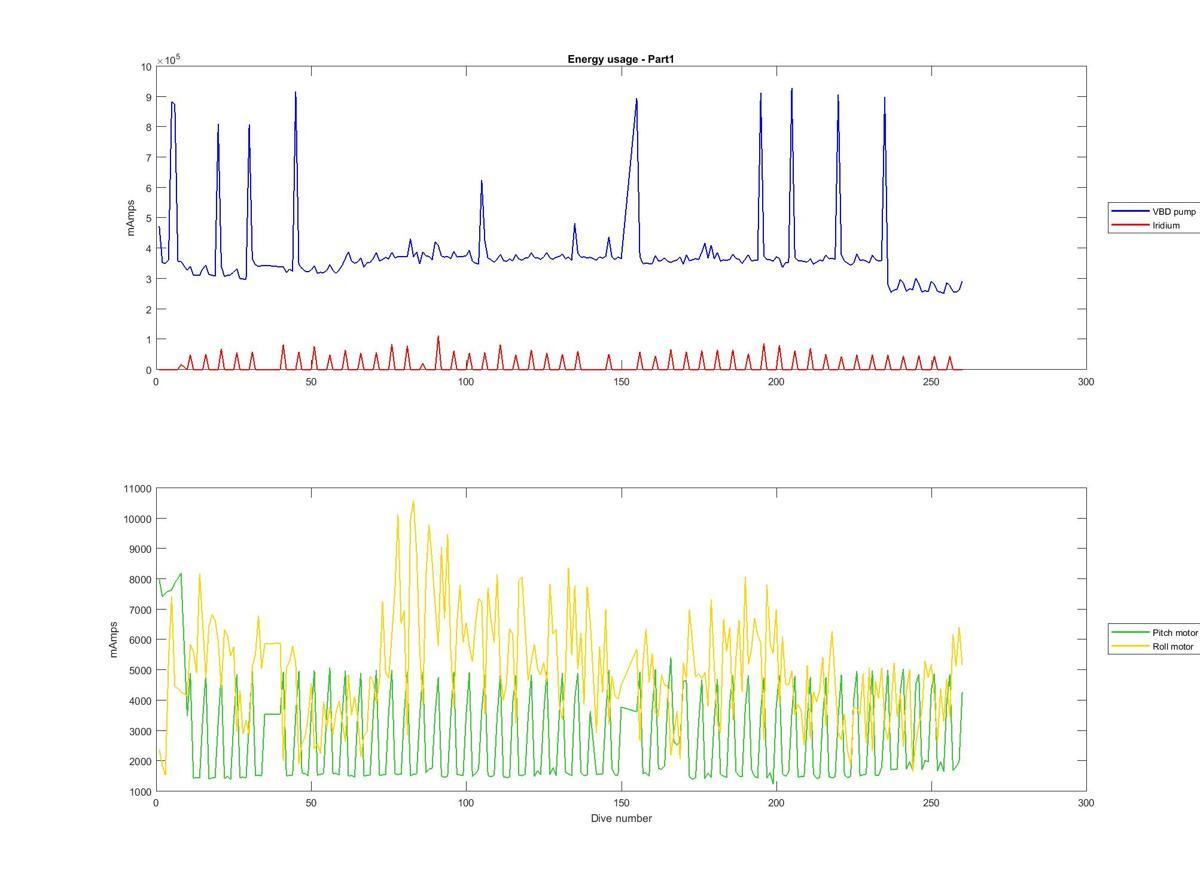The height and width of the screenshot is (889, 1200).
Task: Click y-axis tick '7' on the top plot
Action: click(148, 158)
